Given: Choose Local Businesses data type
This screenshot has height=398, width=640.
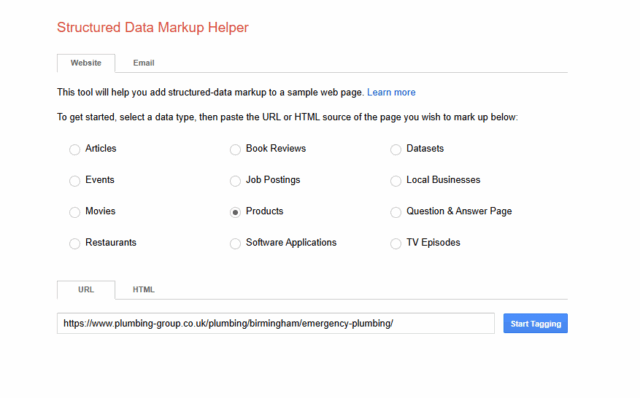Looking at the screenshot, I should pyautogui.click(x=396, y=181).
